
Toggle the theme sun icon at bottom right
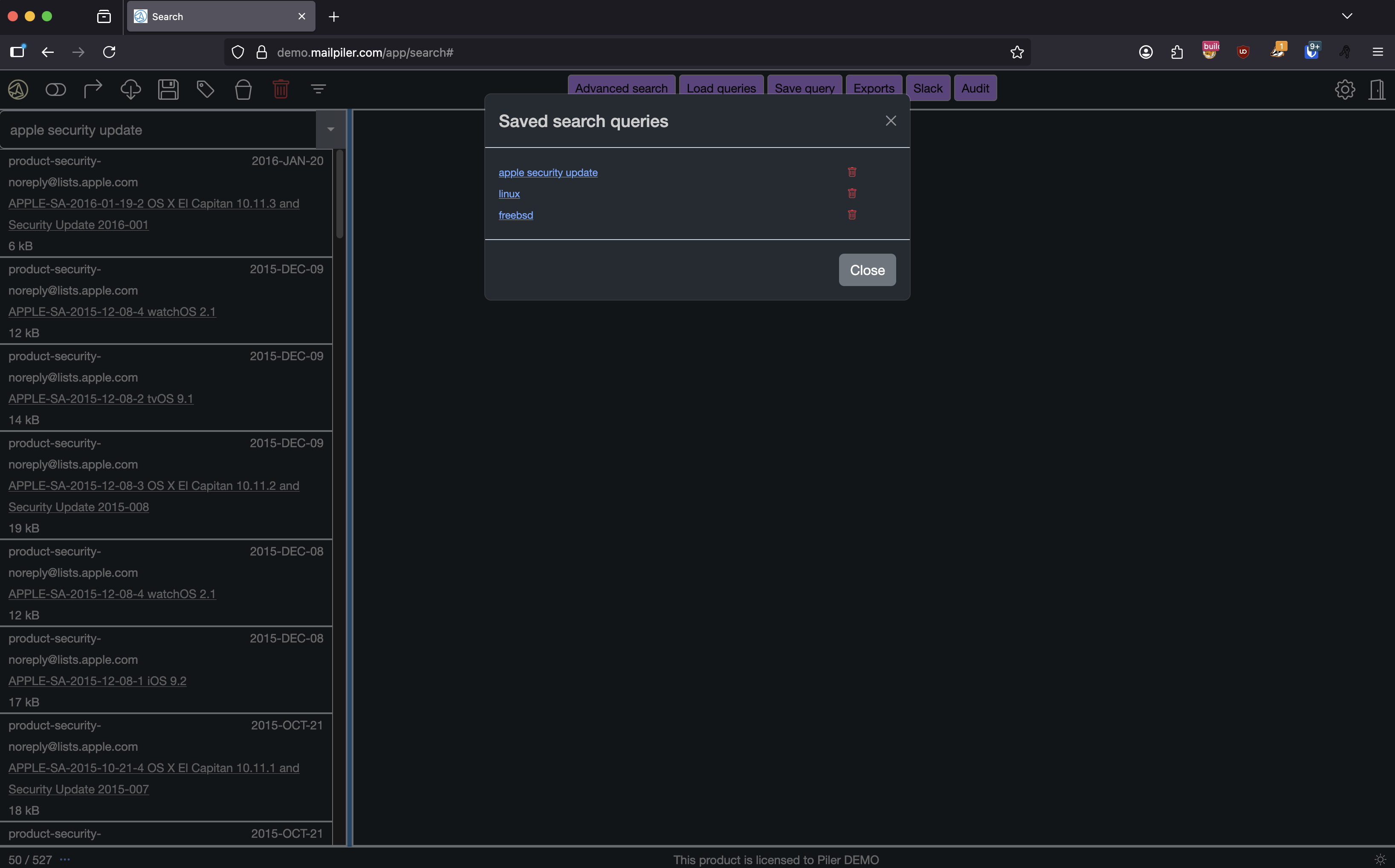[x=1380, y=859]
